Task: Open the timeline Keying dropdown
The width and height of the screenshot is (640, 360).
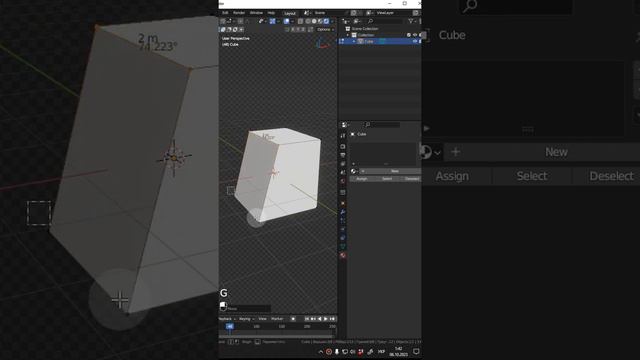Action: click(x=247, y=319)
